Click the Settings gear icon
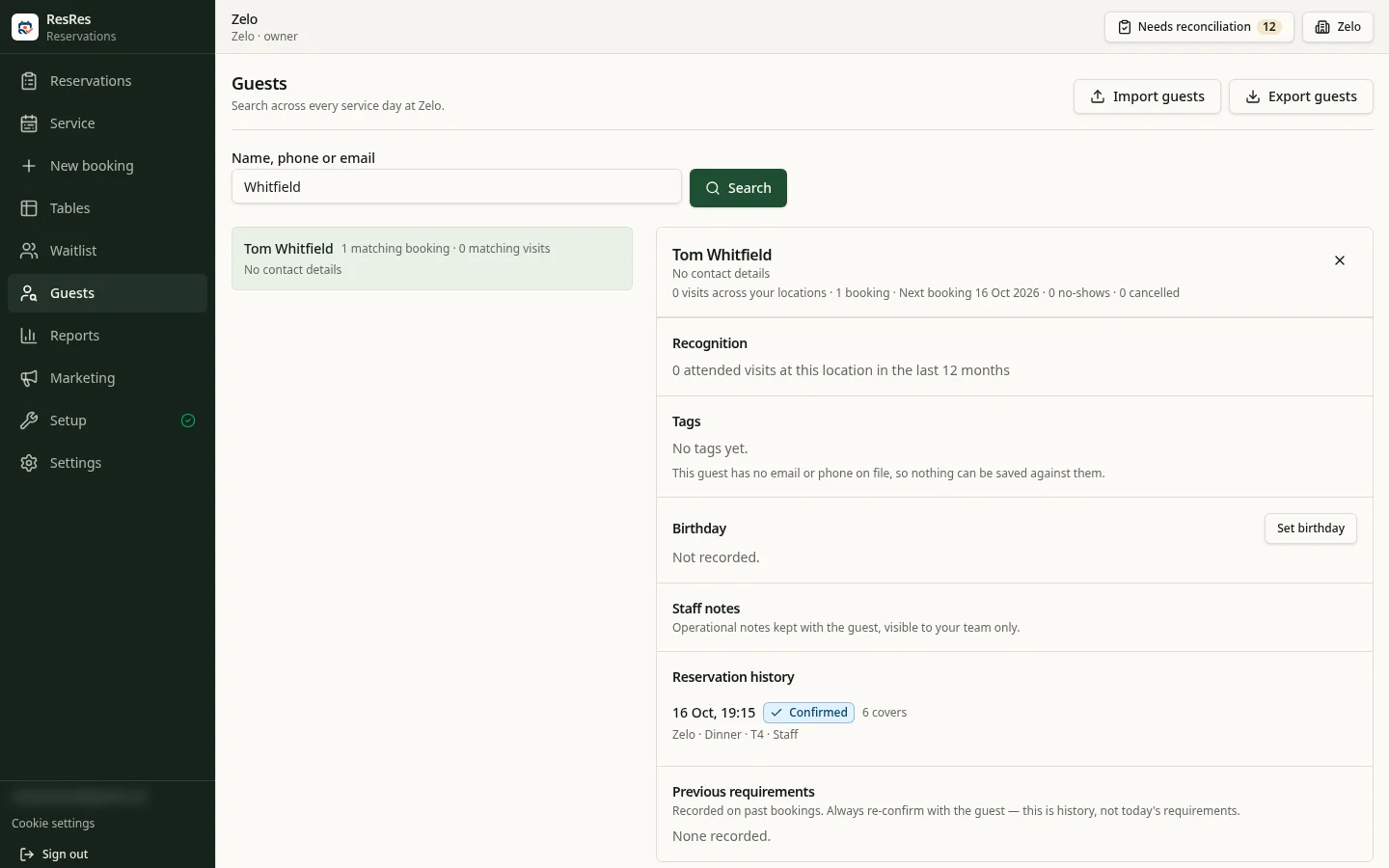1389x868 pixels. pyautogui.click(x=29, y=463)
